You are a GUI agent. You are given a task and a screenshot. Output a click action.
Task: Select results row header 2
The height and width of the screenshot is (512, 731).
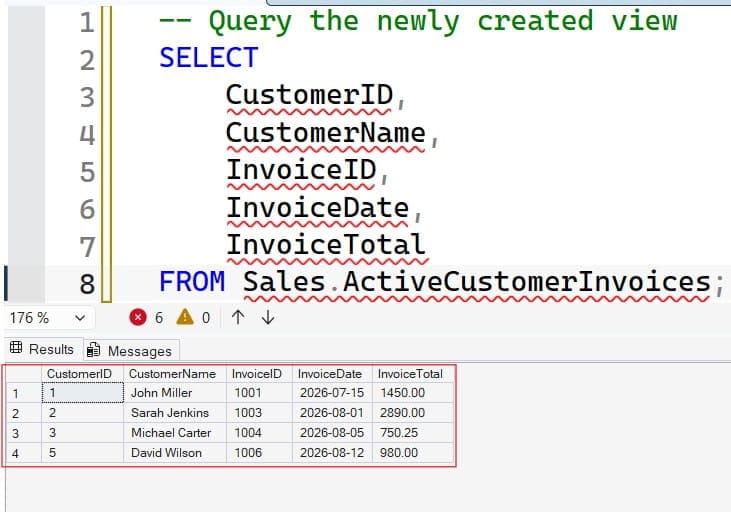coord(24,413)
